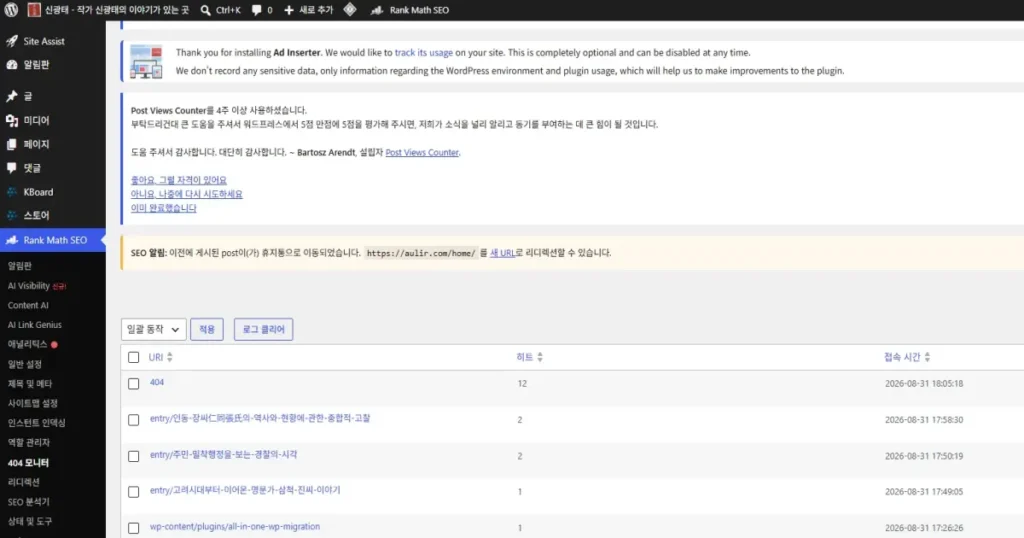Click timestamp 2026-08-31 18:05:18
The image size is (1024, 538).
(924, 384)
